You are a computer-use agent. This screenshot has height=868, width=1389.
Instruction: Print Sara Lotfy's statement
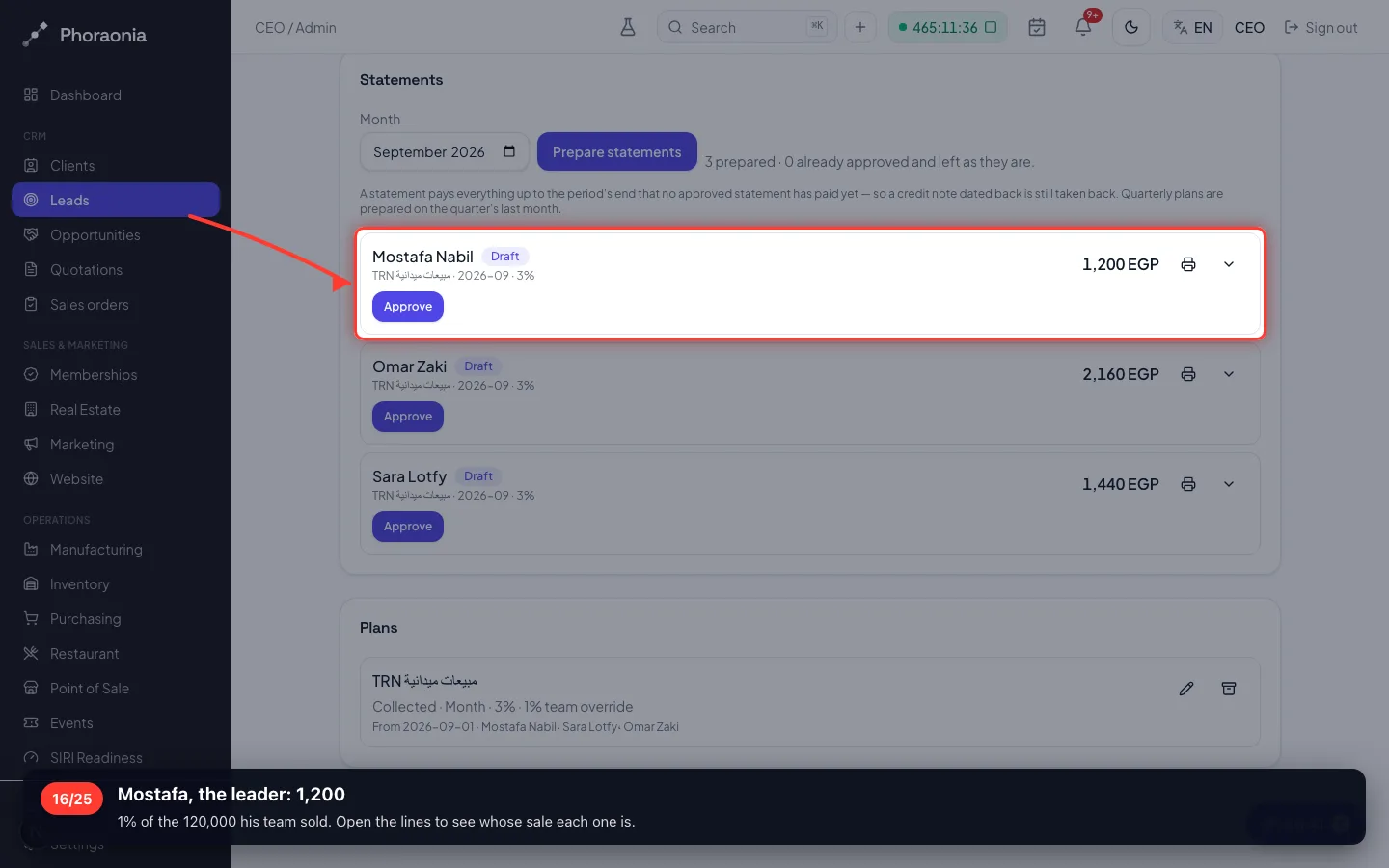(1188, 484)
